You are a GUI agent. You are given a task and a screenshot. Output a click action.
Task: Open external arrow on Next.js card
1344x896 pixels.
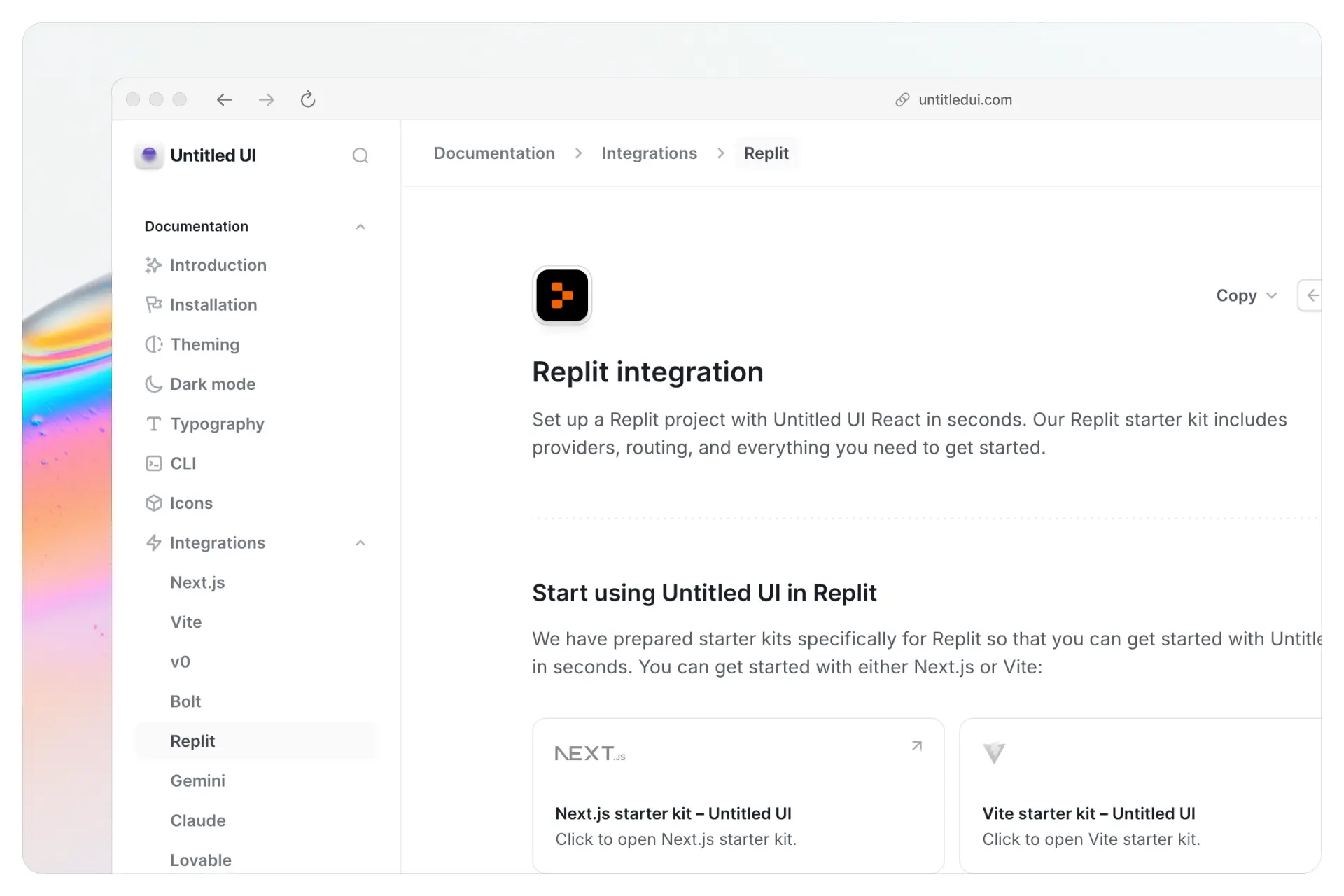pos(916,746)
